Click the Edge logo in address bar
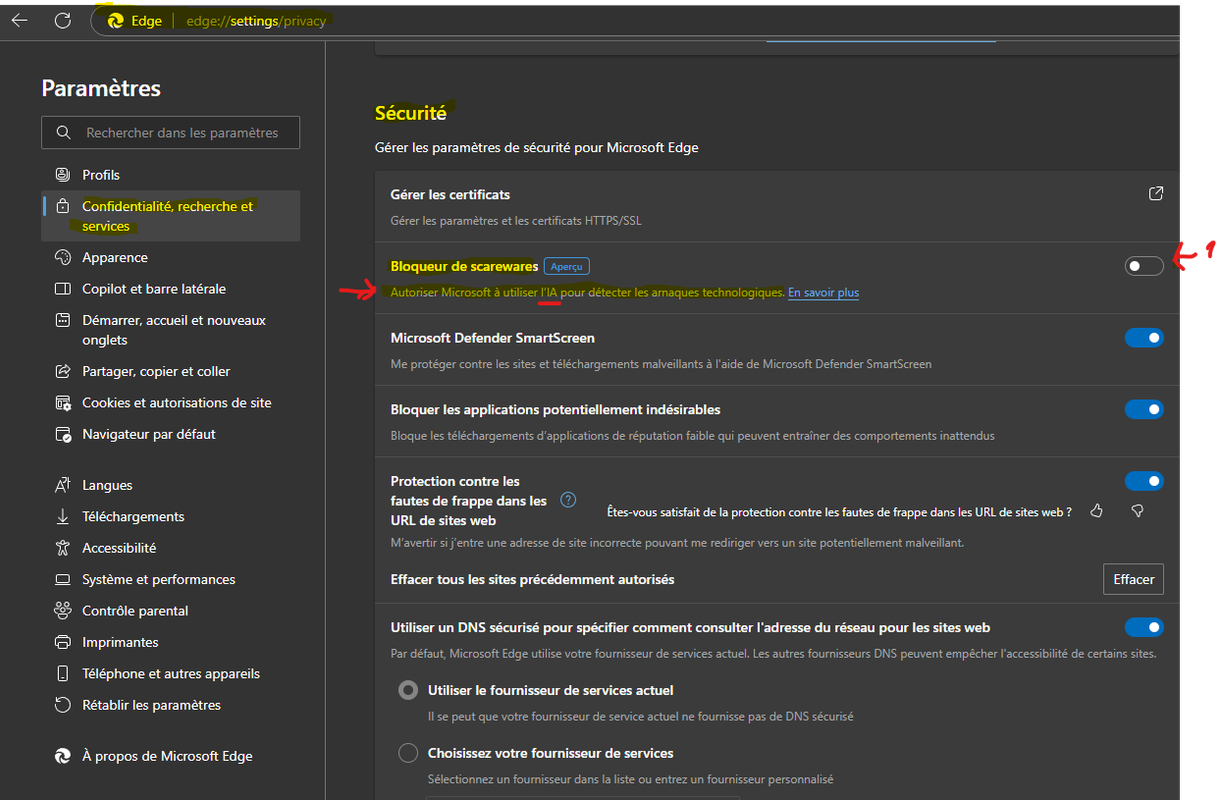1217x800 pixels. [116, 20]
